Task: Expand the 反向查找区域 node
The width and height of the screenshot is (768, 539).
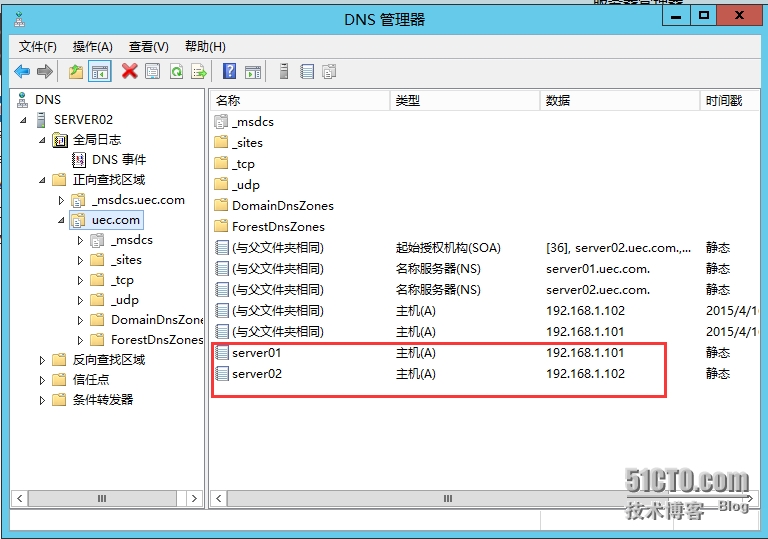Action: 42,360
